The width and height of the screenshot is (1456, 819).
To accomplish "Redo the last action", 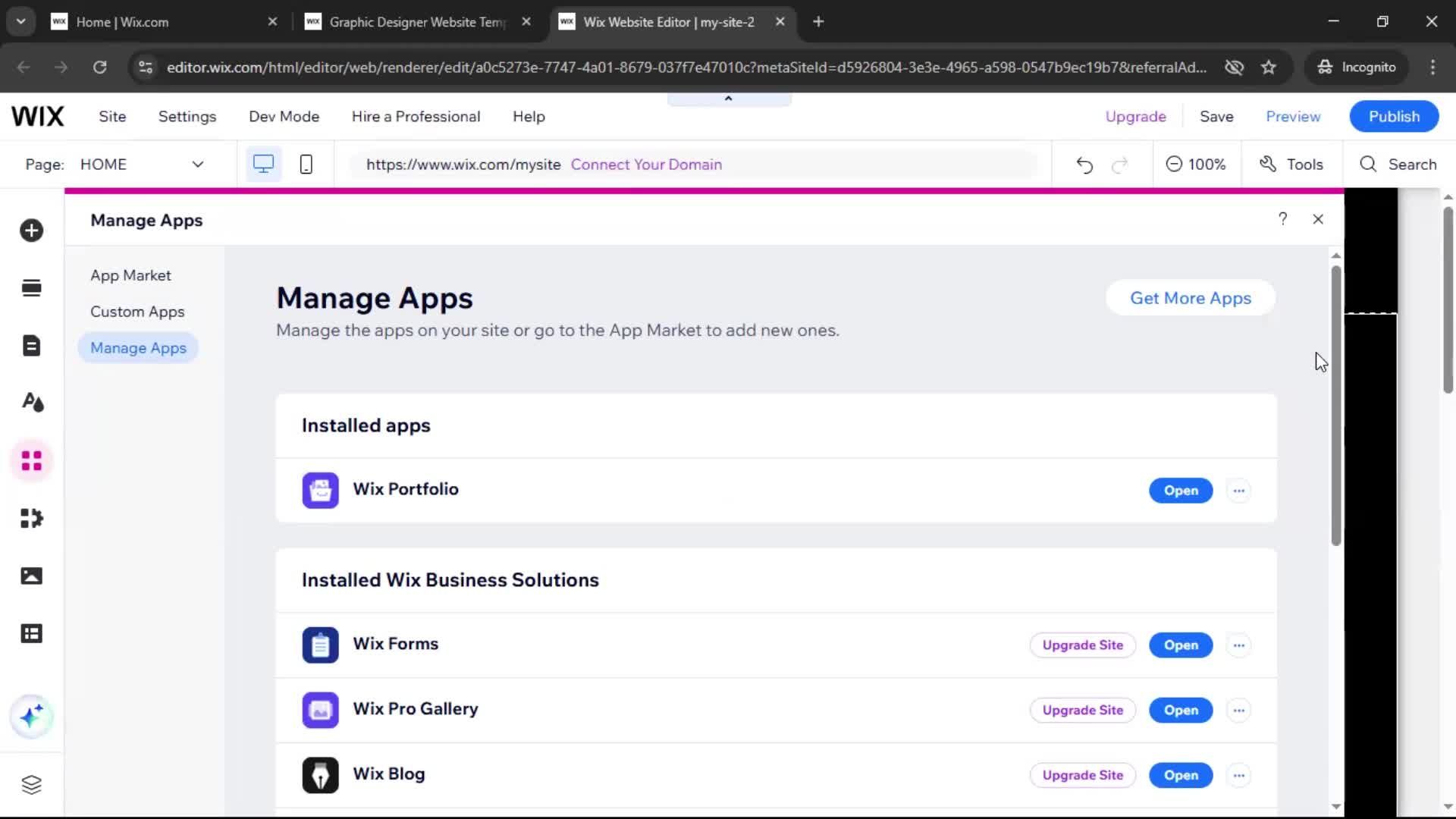I will [x=1119, y=165].
